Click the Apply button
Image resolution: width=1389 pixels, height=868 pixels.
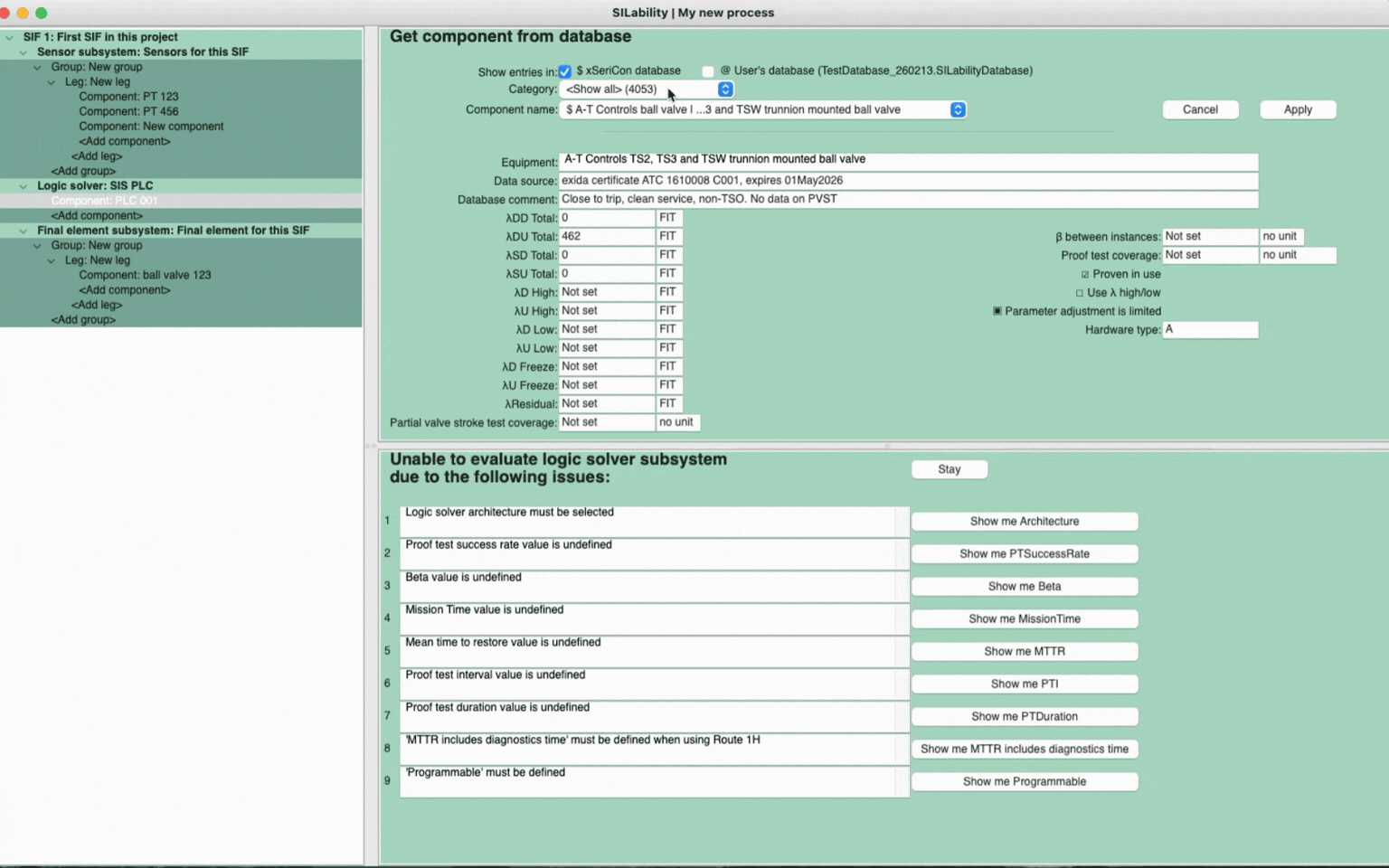click(1297, 109)
